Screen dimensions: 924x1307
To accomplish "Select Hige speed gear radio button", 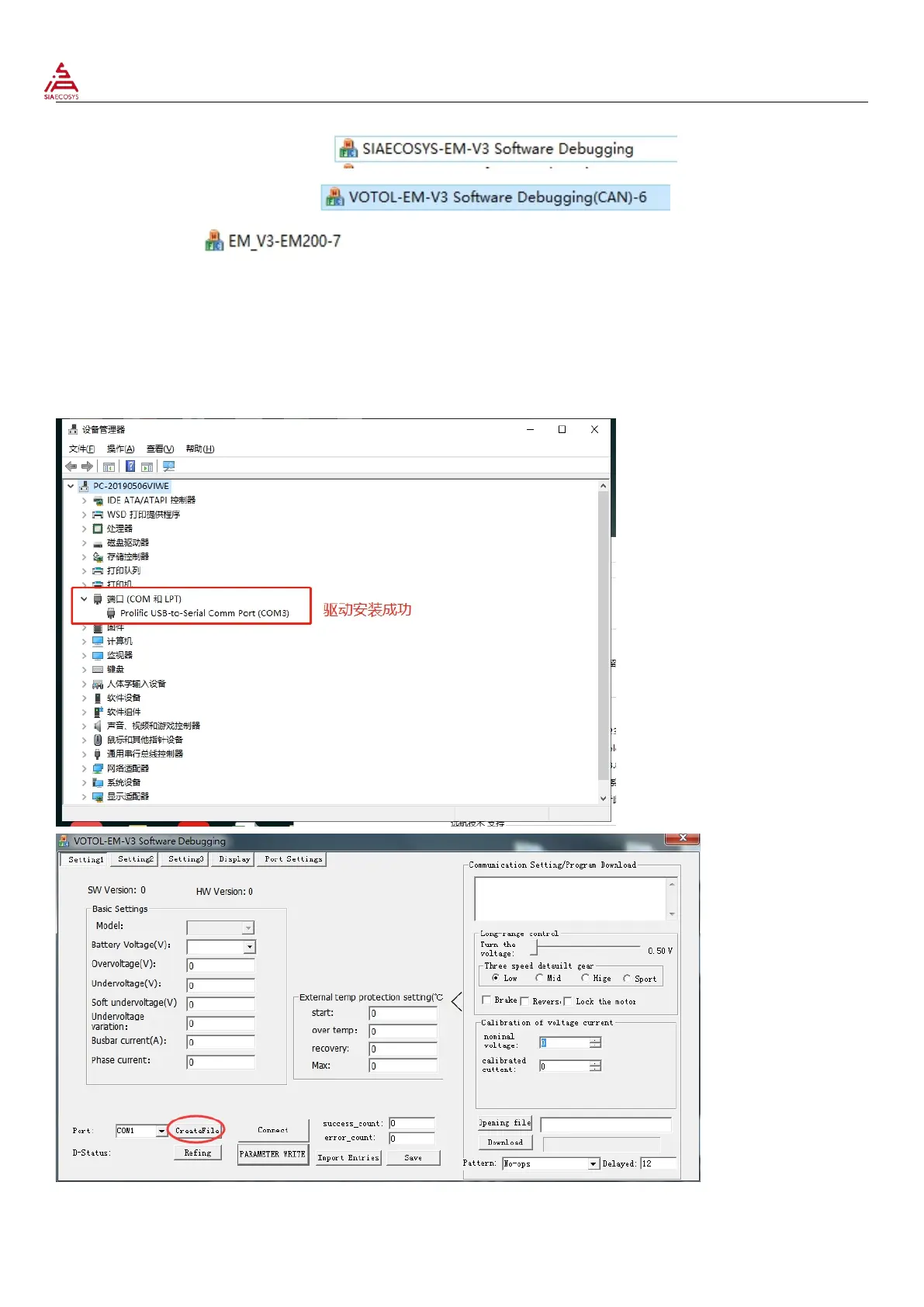I will [x=585, y=978].
